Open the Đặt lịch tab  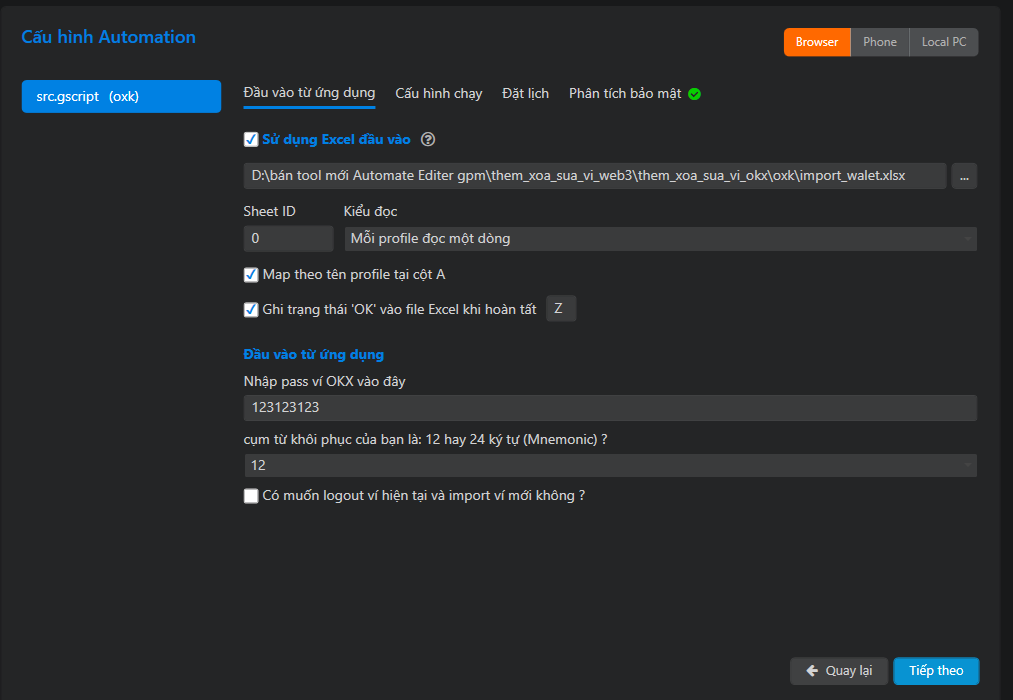tap(525, 93)
